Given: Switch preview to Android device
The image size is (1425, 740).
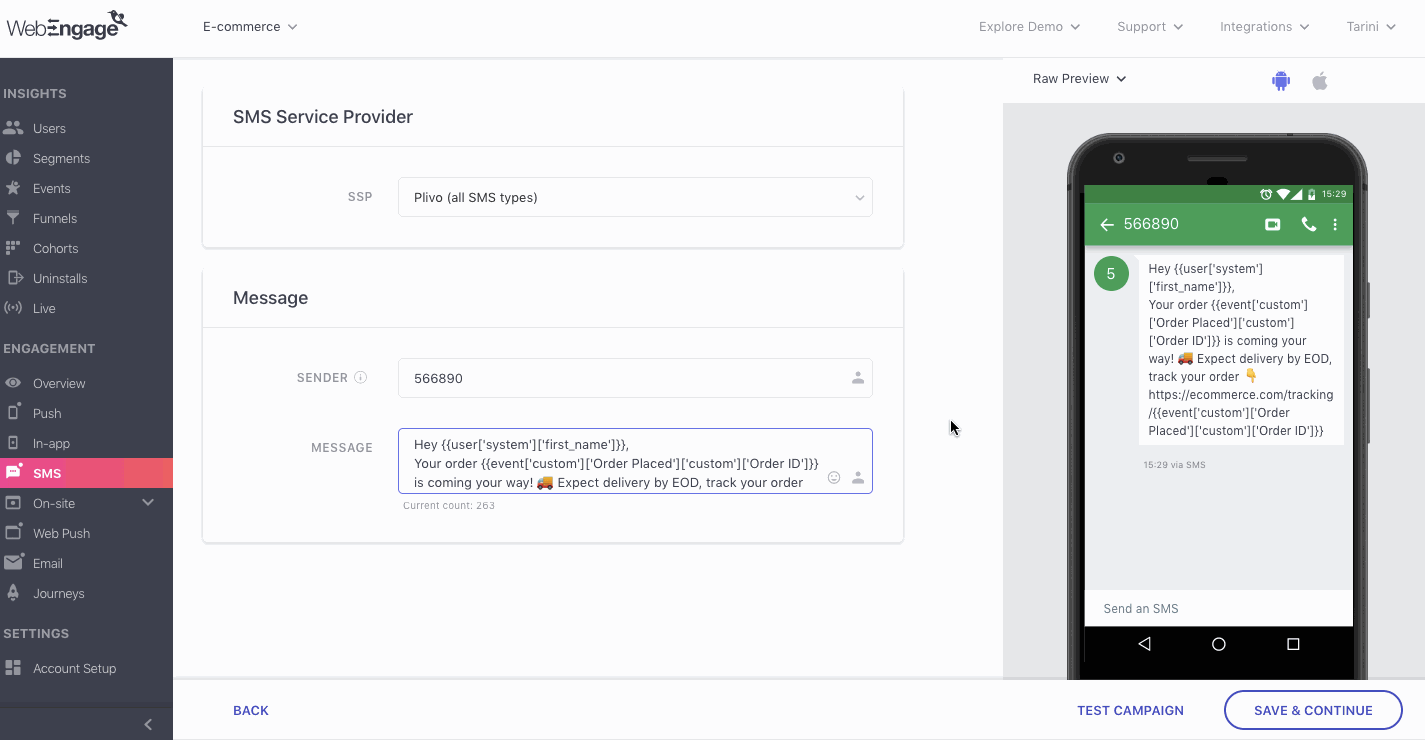Looking at the screenshot, I should pyautogui.click(x=1281, y=81).
